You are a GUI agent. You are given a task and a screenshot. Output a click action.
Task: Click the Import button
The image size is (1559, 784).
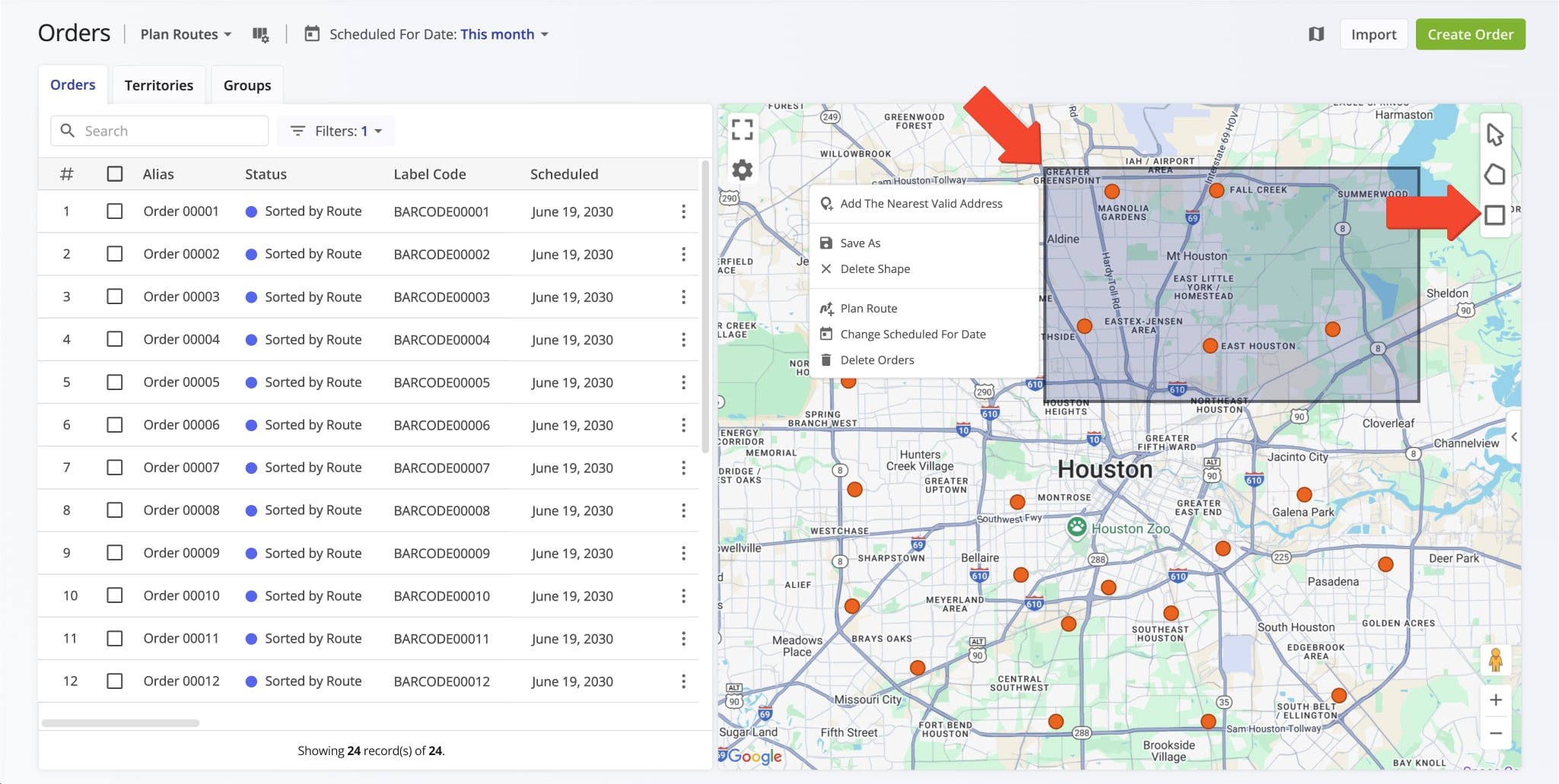point(1373,34)
